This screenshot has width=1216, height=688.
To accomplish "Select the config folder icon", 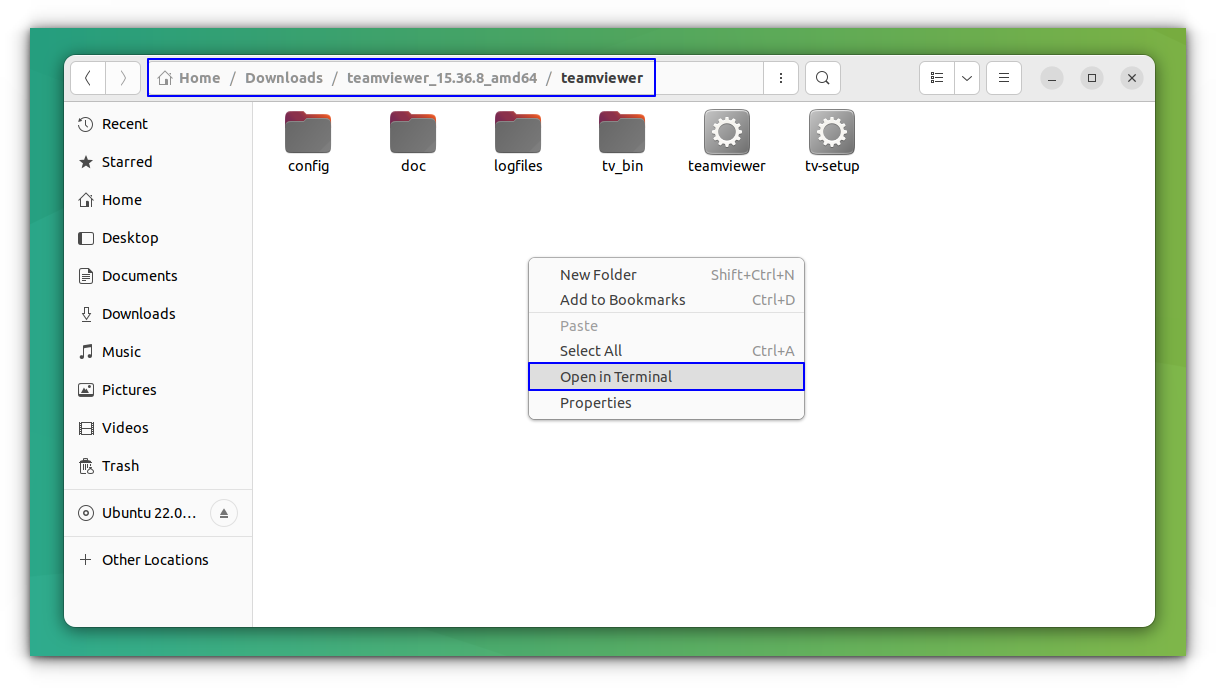I will pos(308,133).
